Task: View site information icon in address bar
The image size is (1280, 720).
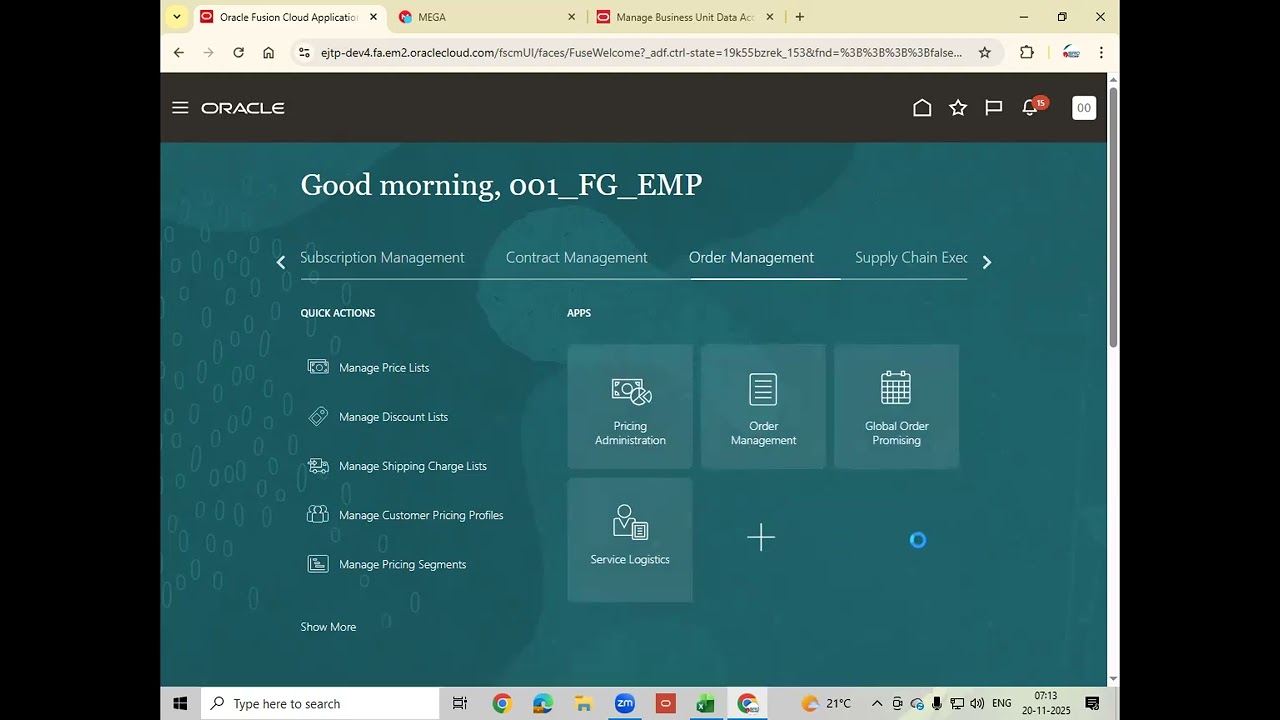Action: tap(305, 53)
